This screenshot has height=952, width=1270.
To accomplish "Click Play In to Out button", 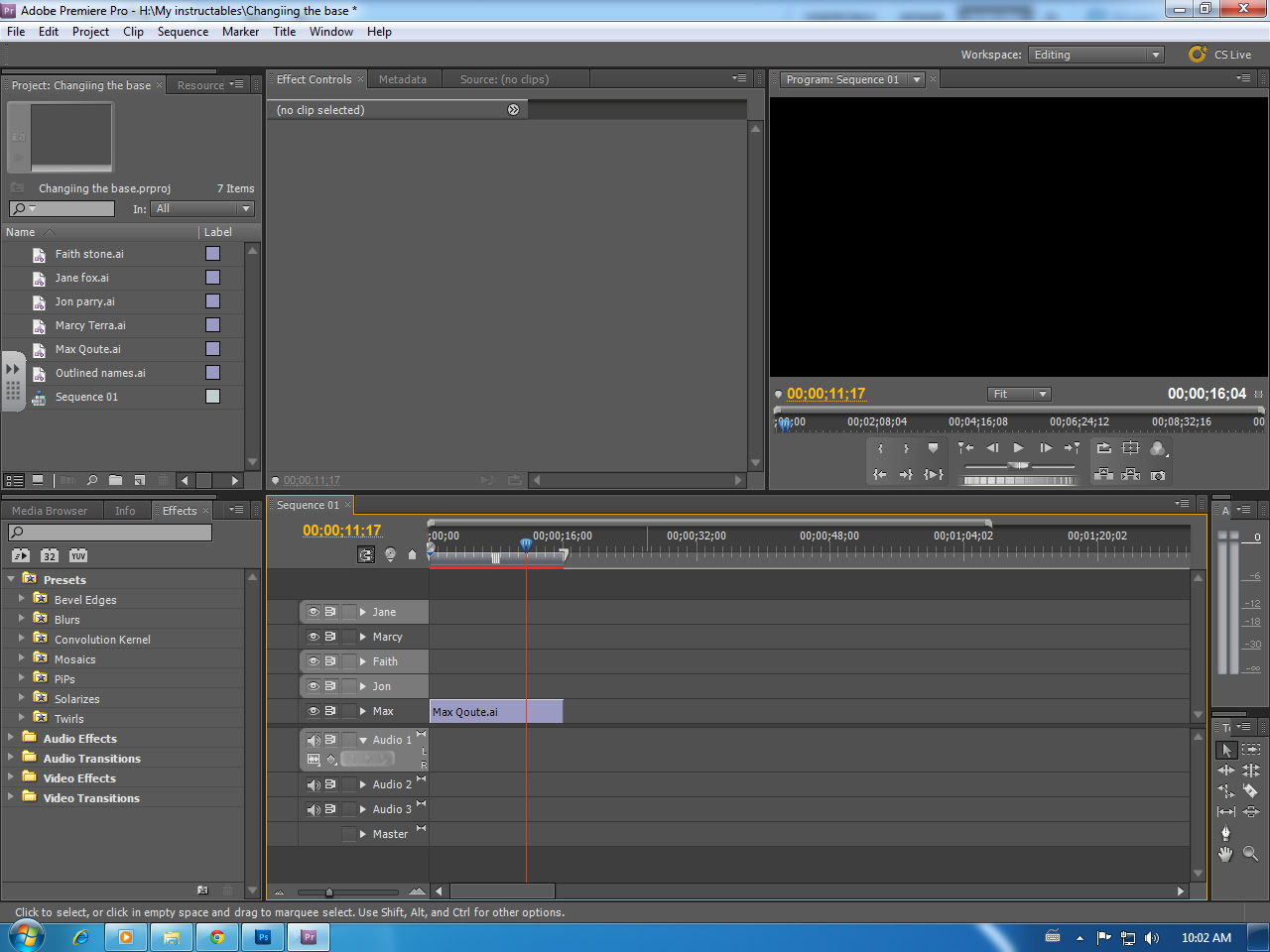I will [x=934, y=475].
